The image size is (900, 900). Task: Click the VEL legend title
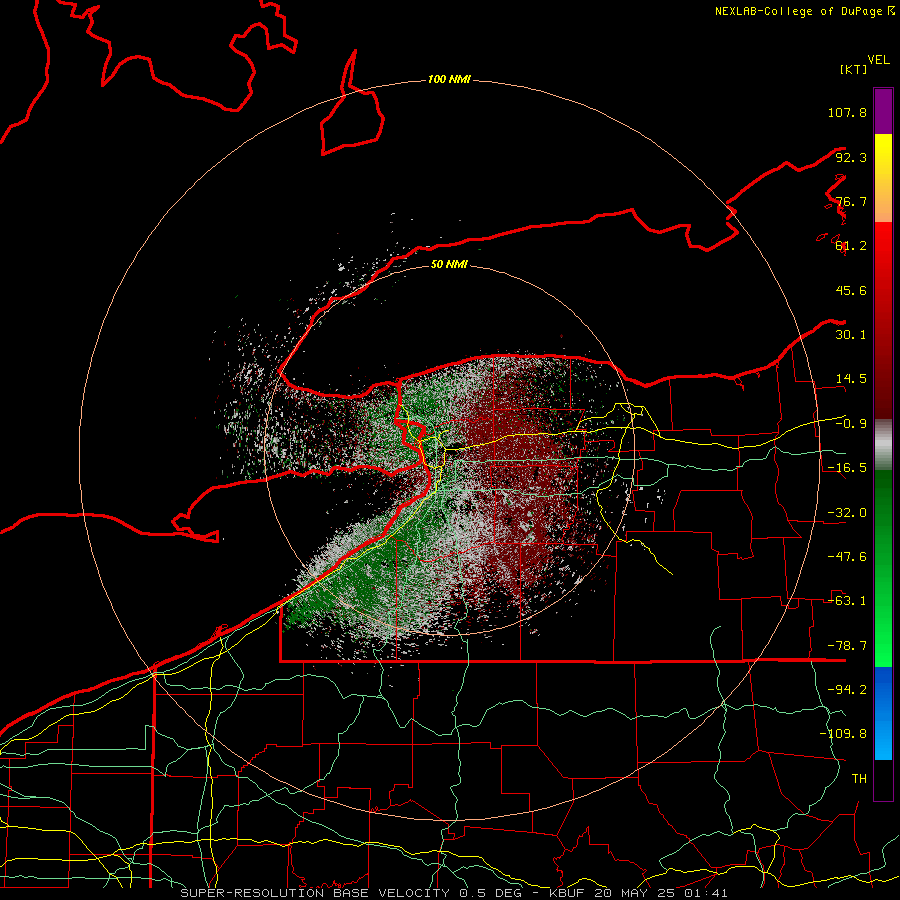click(878, 60)
